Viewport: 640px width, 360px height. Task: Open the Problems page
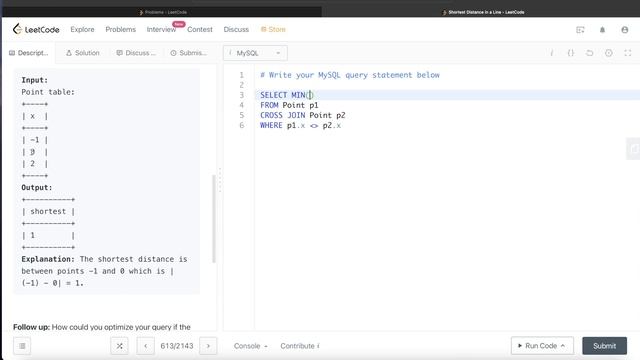point(120,29)
